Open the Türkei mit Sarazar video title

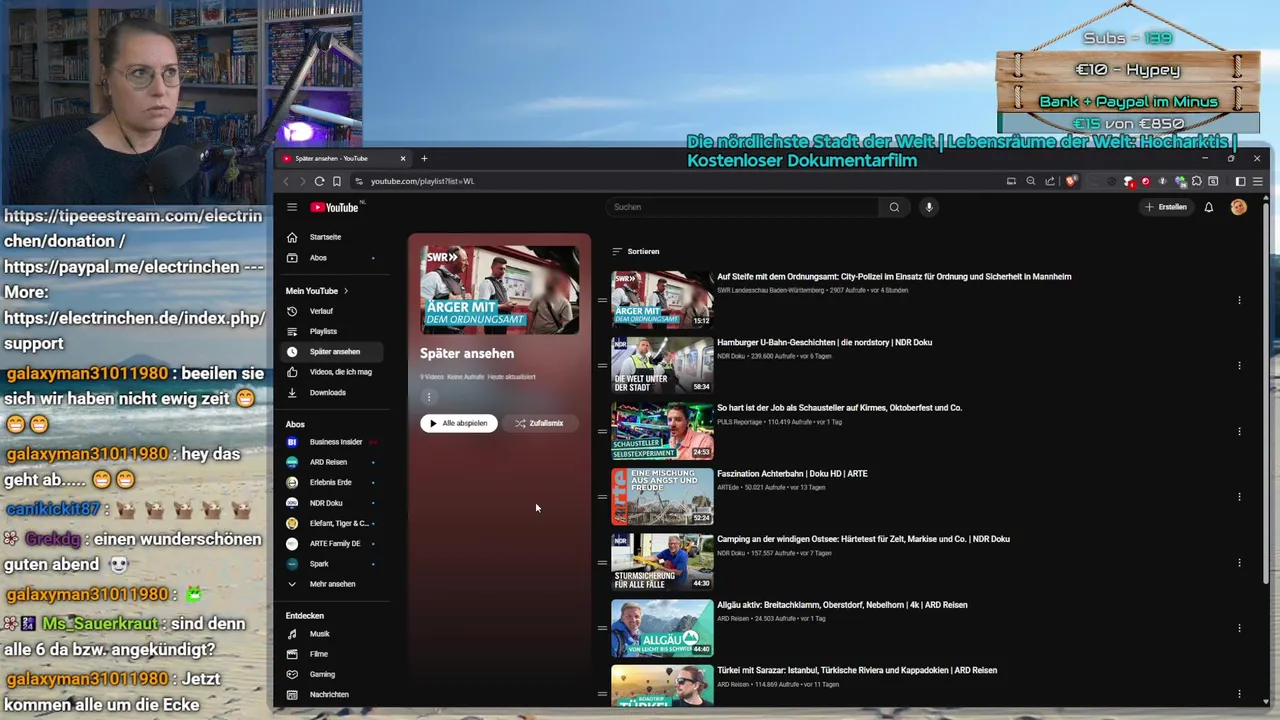tap(856, 671)
